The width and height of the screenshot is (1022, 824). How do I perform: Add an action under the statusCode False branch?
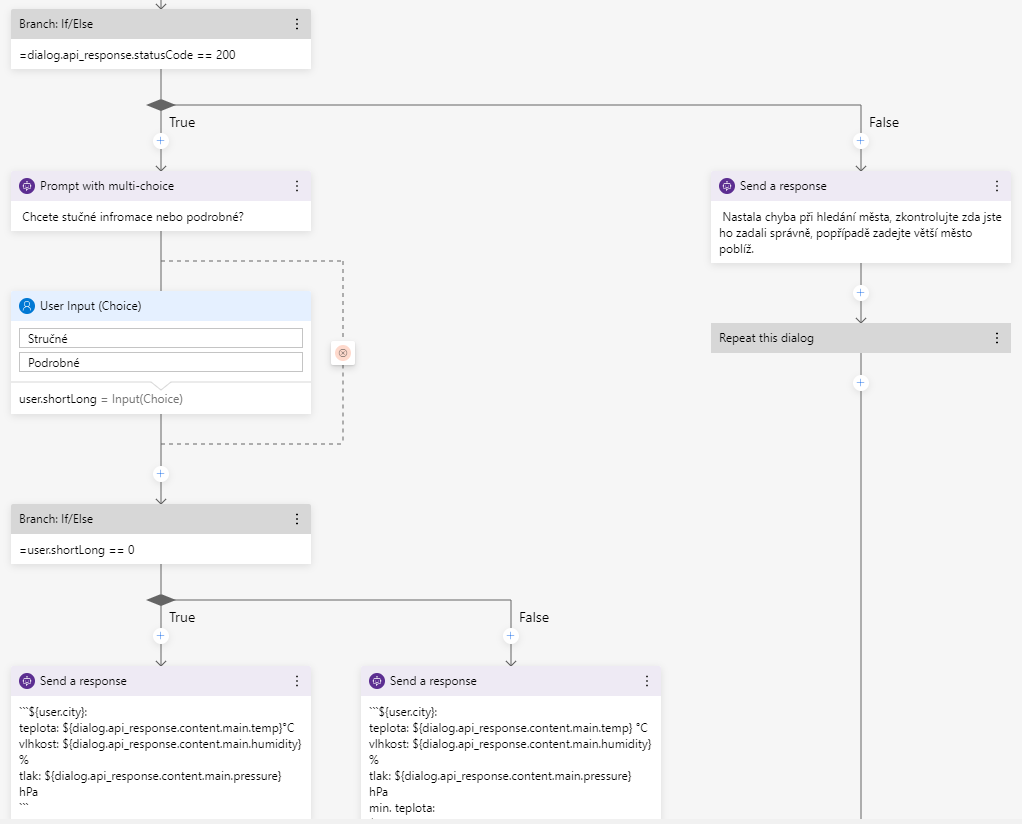(x=861, y=141)
